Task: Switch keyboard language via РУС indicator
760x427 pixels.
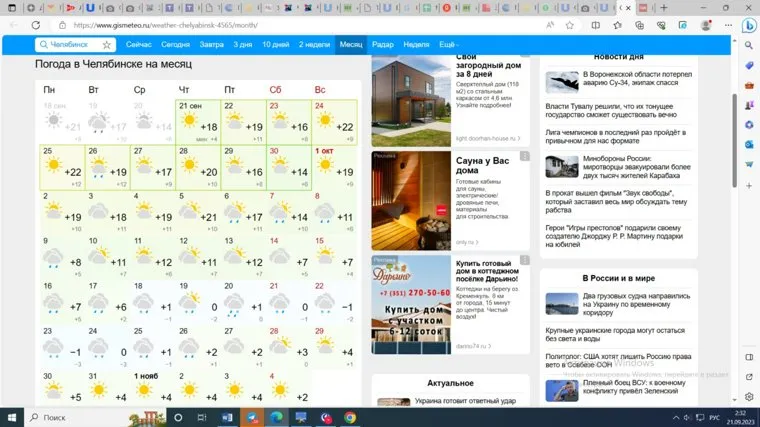Action: click(703, 416)
